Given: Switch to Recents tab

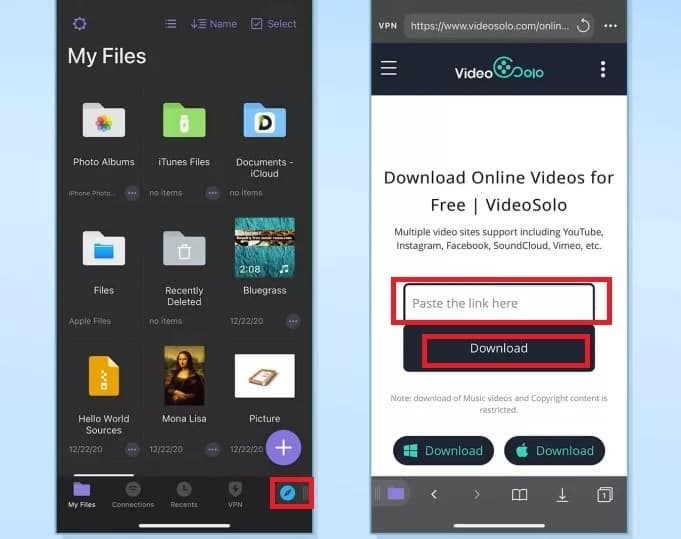Looking at the screenshot, I should click(x=184, y=494).
